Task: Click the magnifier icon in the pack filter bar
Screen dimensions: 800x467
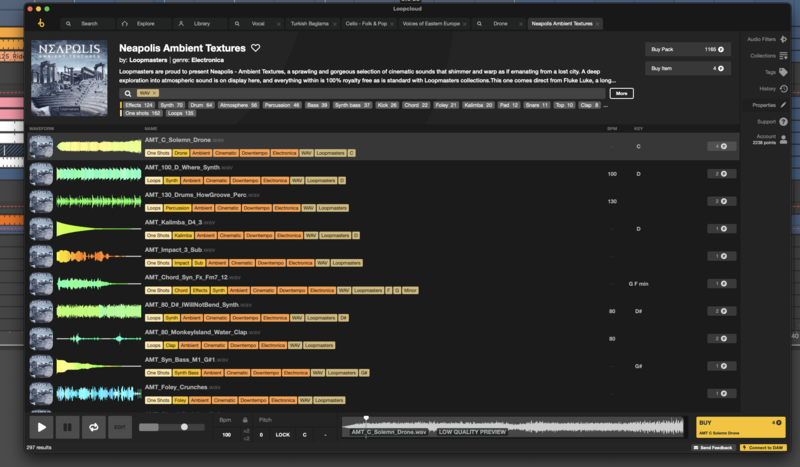Action: point(128,93)
